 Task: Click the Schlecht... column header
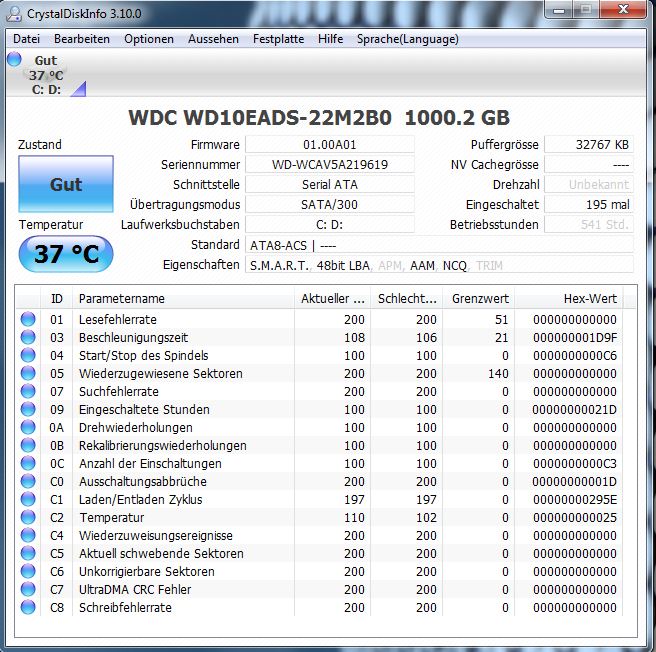pyautogui.click(x=407, y=298)
